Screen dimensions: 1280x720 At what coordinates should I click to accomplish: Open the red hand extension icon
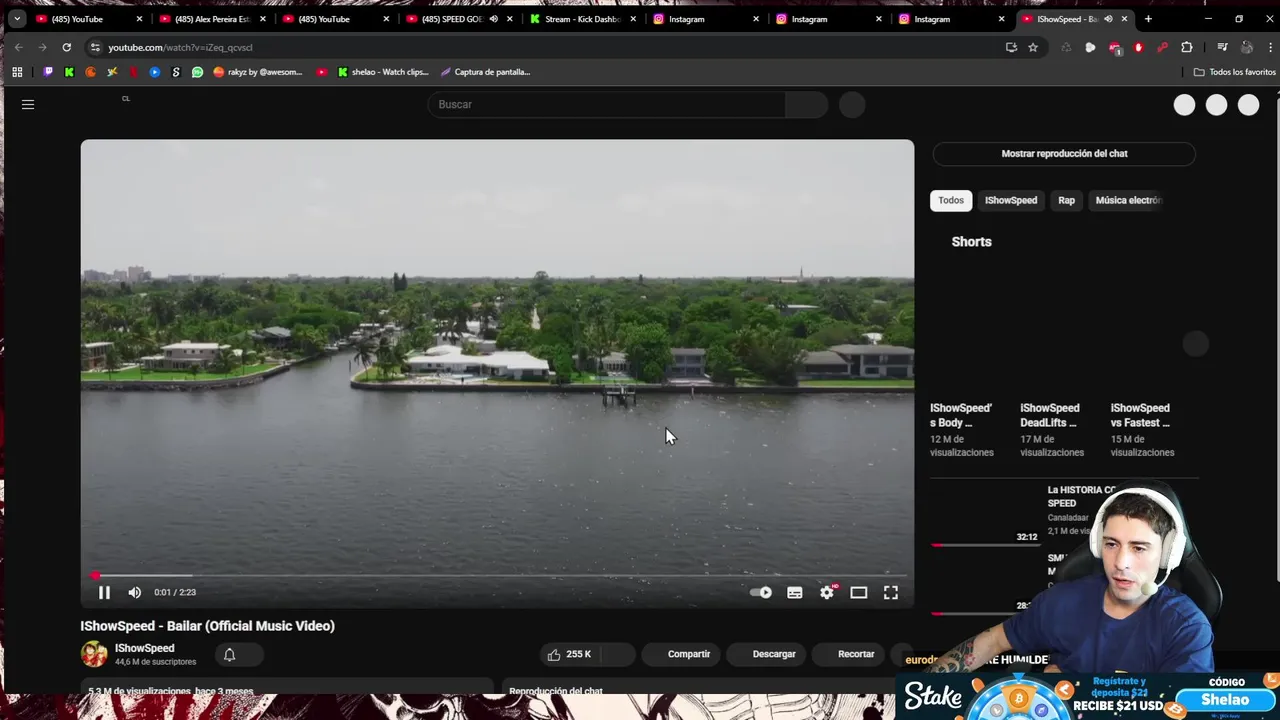pyautogui.click(x=1138, y=47)
